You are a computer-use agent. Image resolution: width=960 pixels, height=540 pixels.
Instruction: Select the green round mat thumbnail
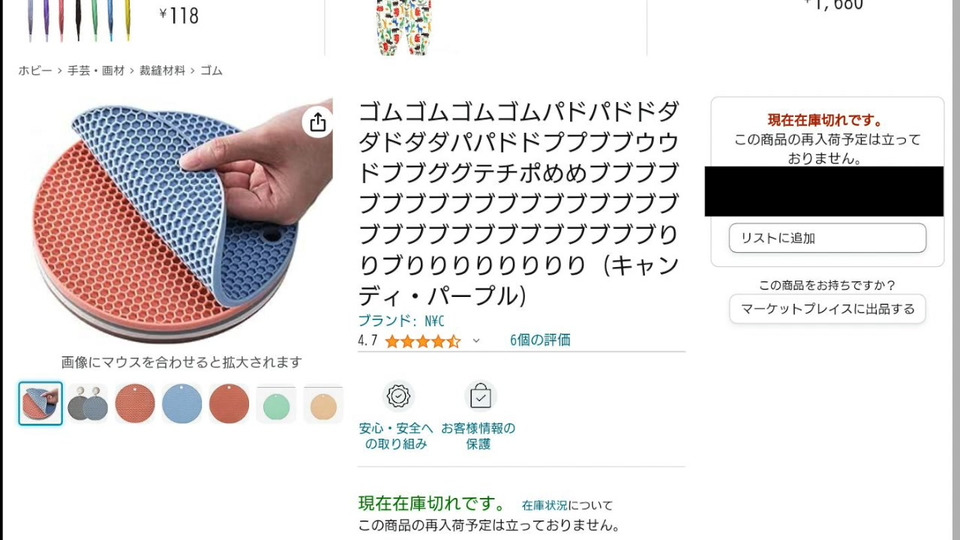[276, 405]
